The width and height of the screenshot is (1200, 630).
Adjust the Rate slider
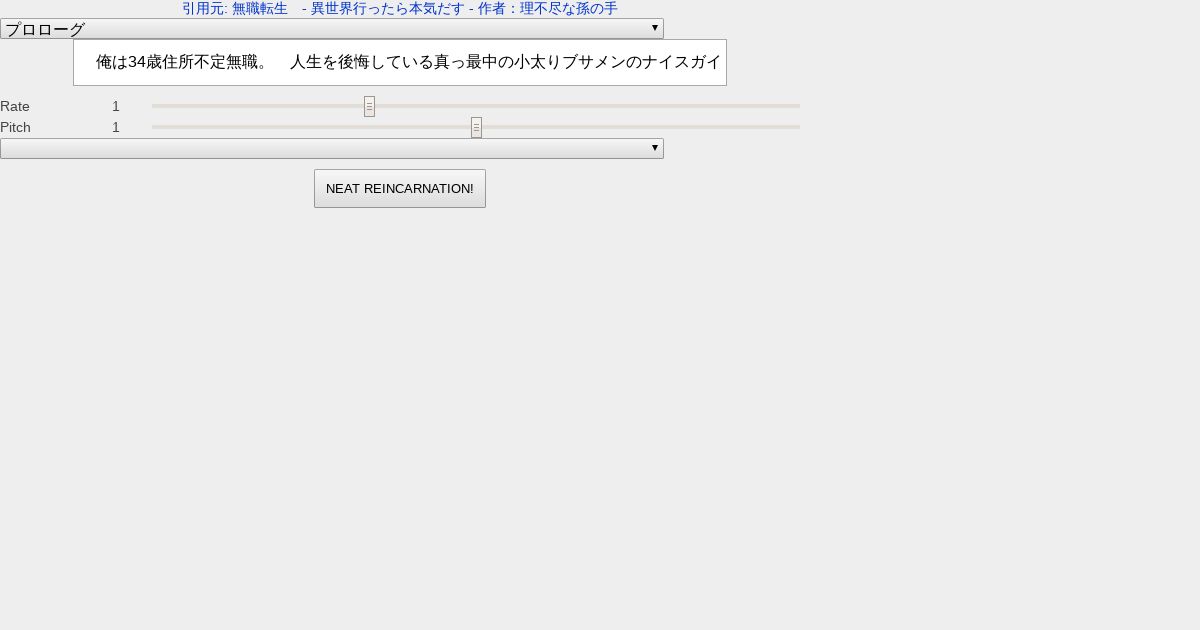(x=476, y=106)
